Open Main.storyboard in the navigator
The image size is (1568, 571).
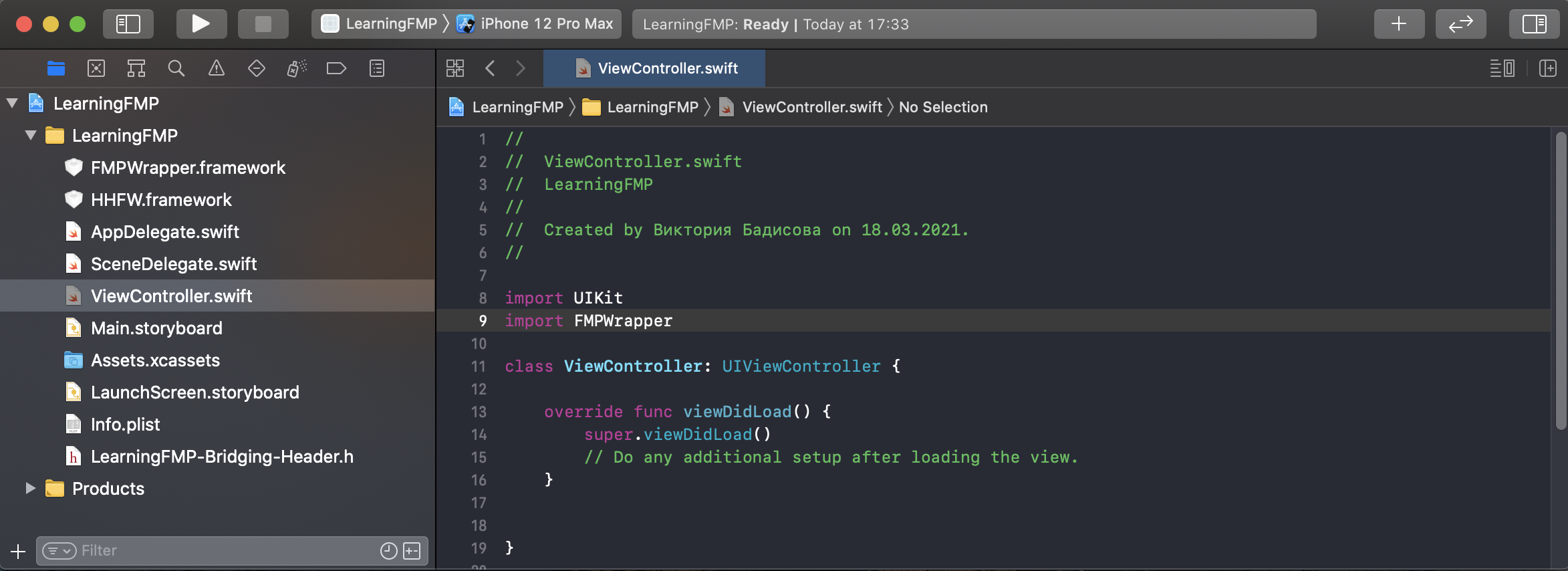coord(156,328)
